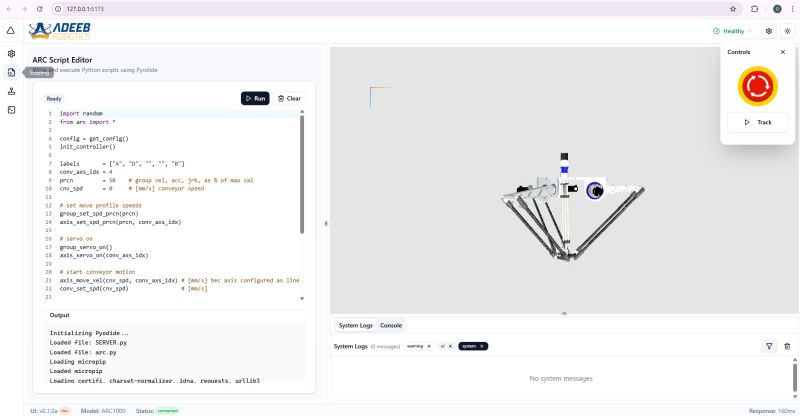Viewport: 800px width, 416px height.
Task: Filter system logs with funnel icon
Action: (x=769, y=346)
